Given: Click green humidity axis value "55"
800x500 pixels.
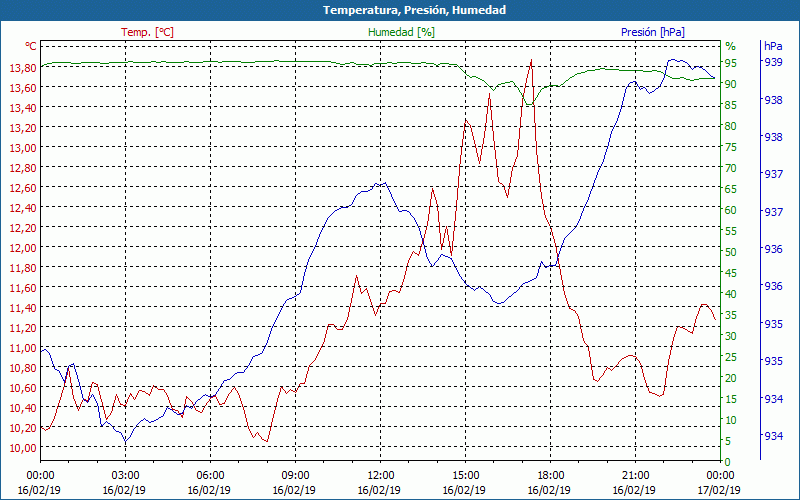Looking at the screenshot, I should (x=731, y=231).
